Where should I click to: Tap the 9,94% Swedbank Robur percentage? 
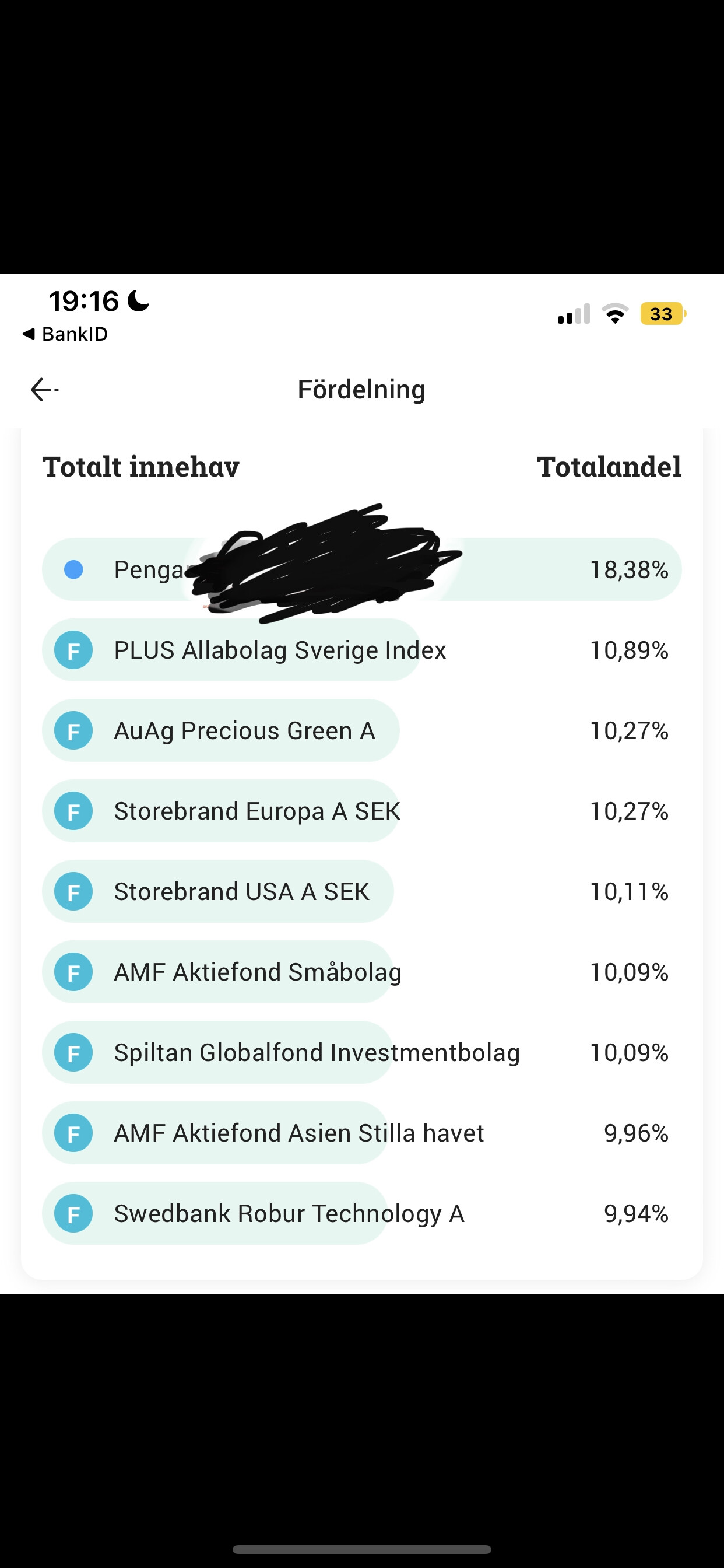[x=636, y=1214]
